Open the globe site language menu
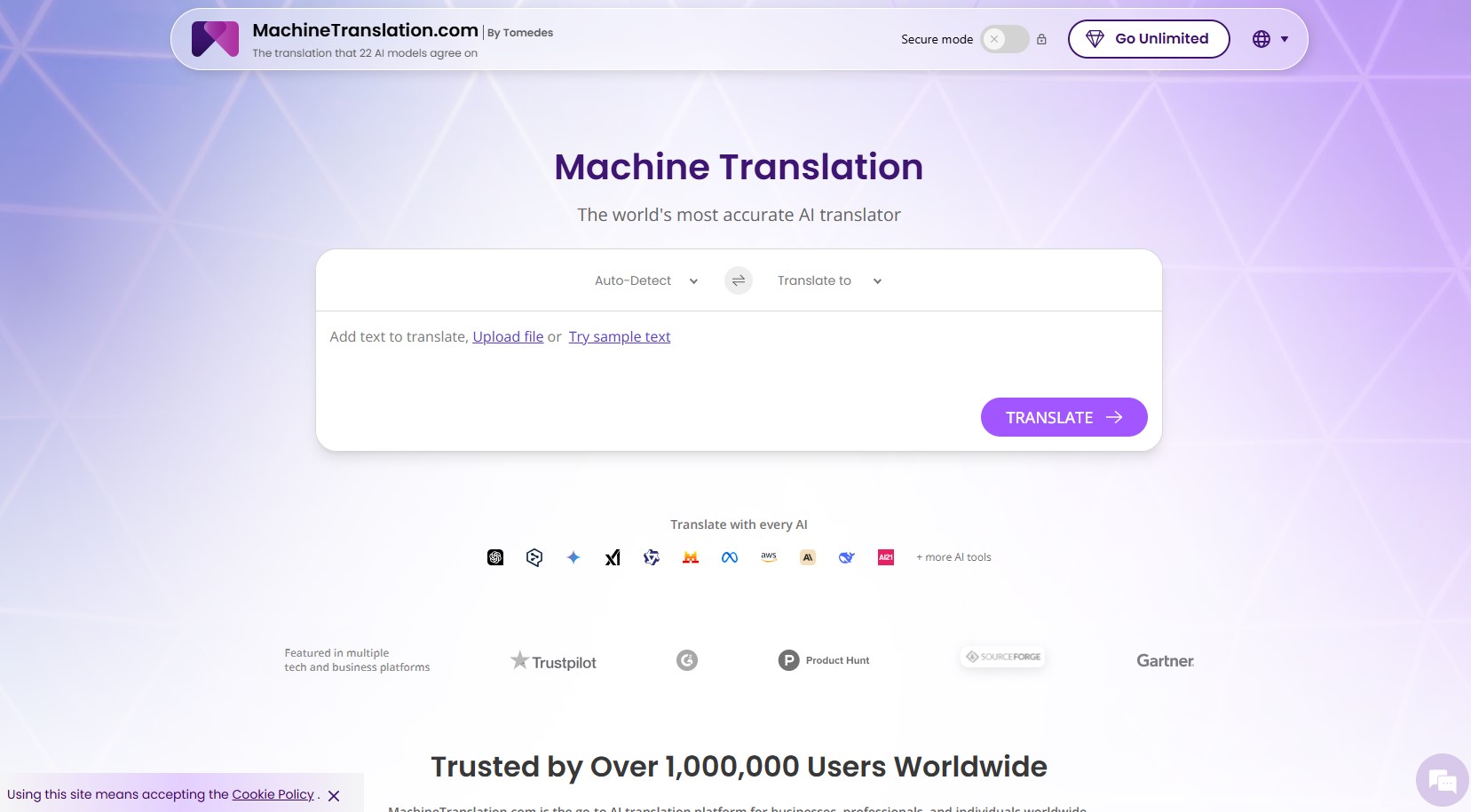 (x=1270, y=39)
